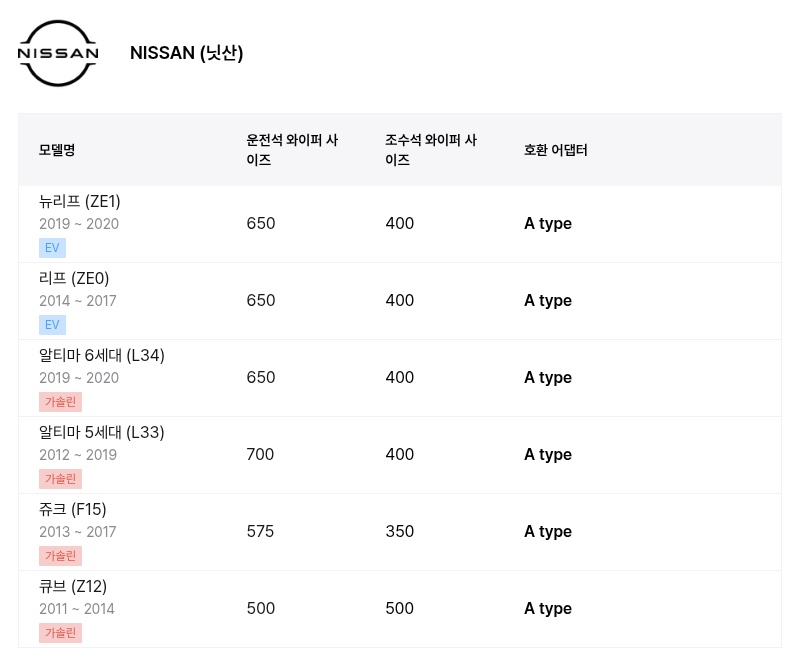Click the 가솔린 badge under 쥬크 (F15)
The height and width of the screenshot is (661, 800).
pyautogui.click(x=60, y=556)
